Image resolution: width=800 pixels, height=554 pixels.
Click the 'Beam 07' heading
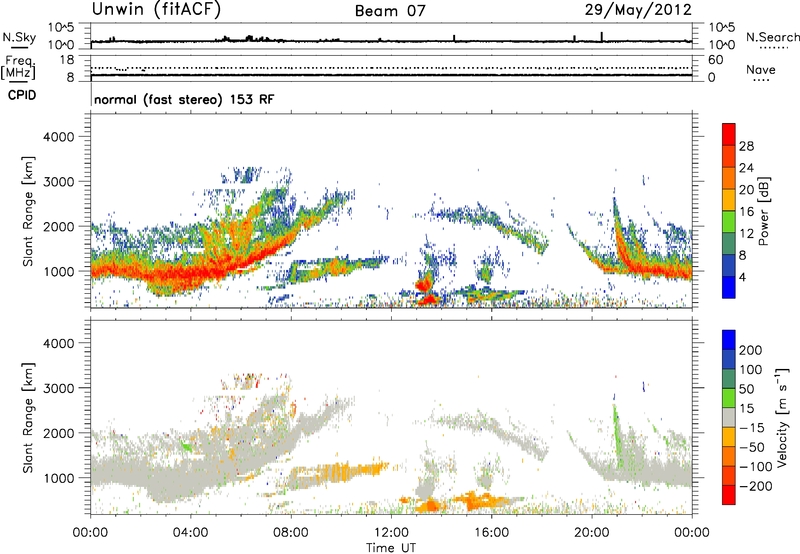pos(390,11)
